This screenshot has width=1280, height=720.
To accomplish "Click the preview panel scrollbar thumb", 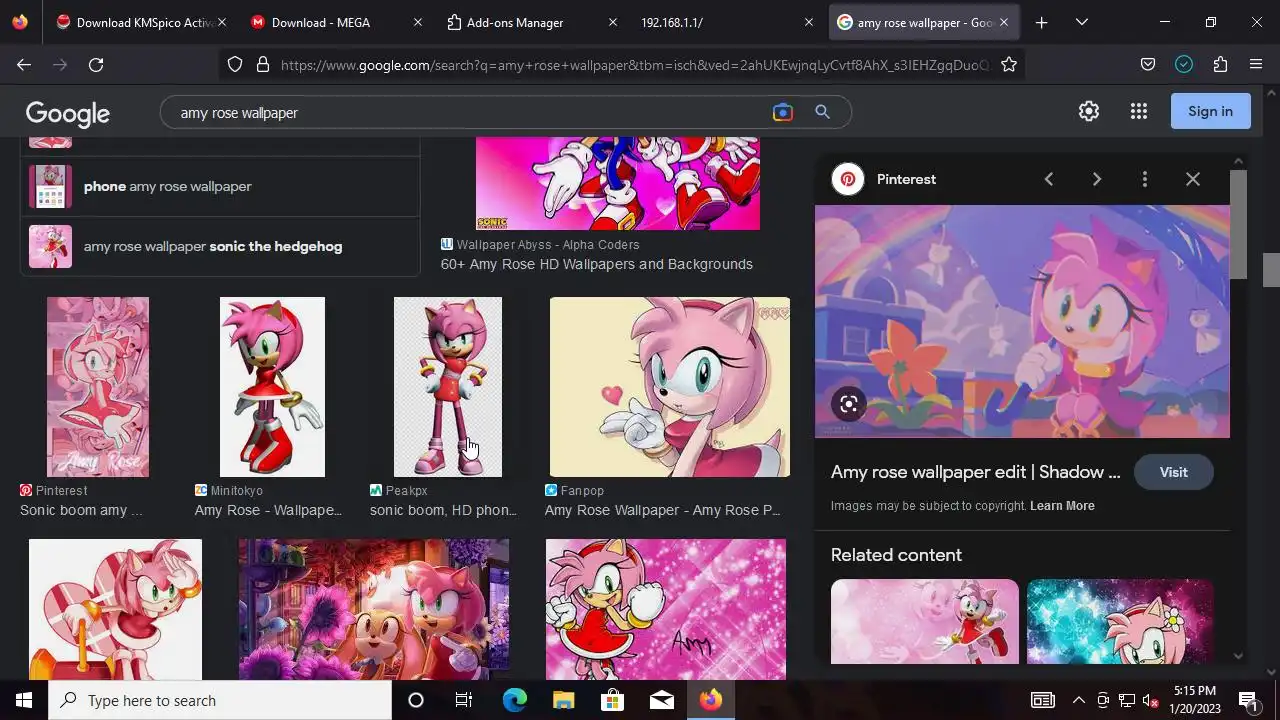I will point(1238,225).
